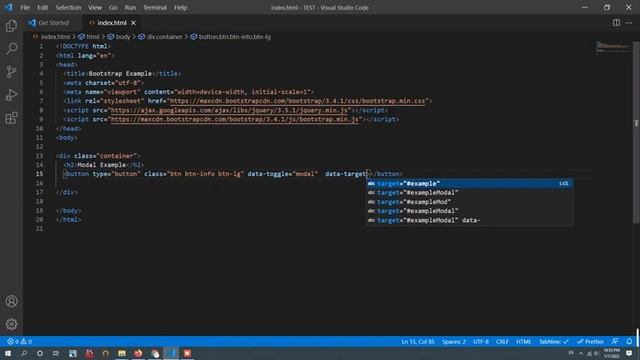The height and width of the screenshot is (360, 640).
Task: Open the red app icon at end of taskbar
Action: (187, 353)
